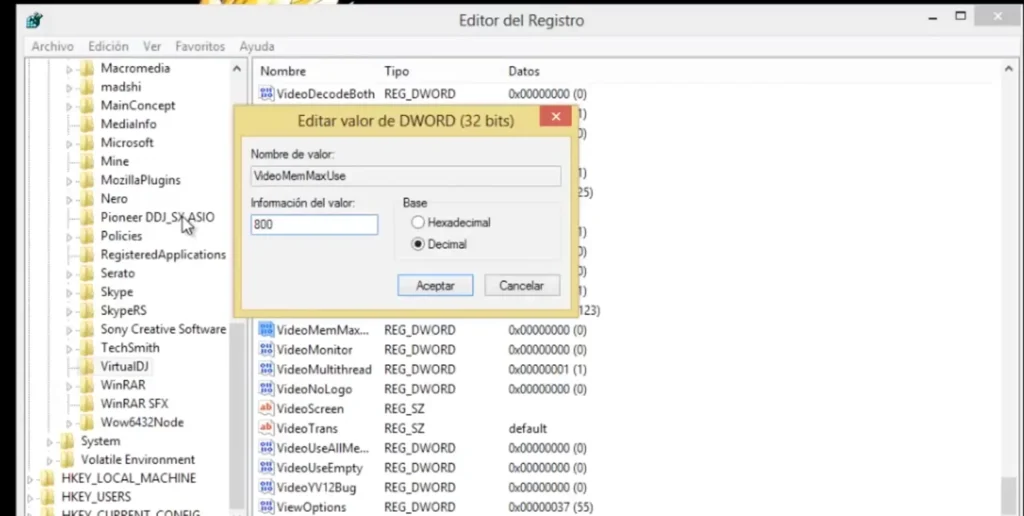This screenshot has width=1024, height=516.
Task: Close the Edit DWORD dialog
Action: pyautogui.click(x=554, y=120)
